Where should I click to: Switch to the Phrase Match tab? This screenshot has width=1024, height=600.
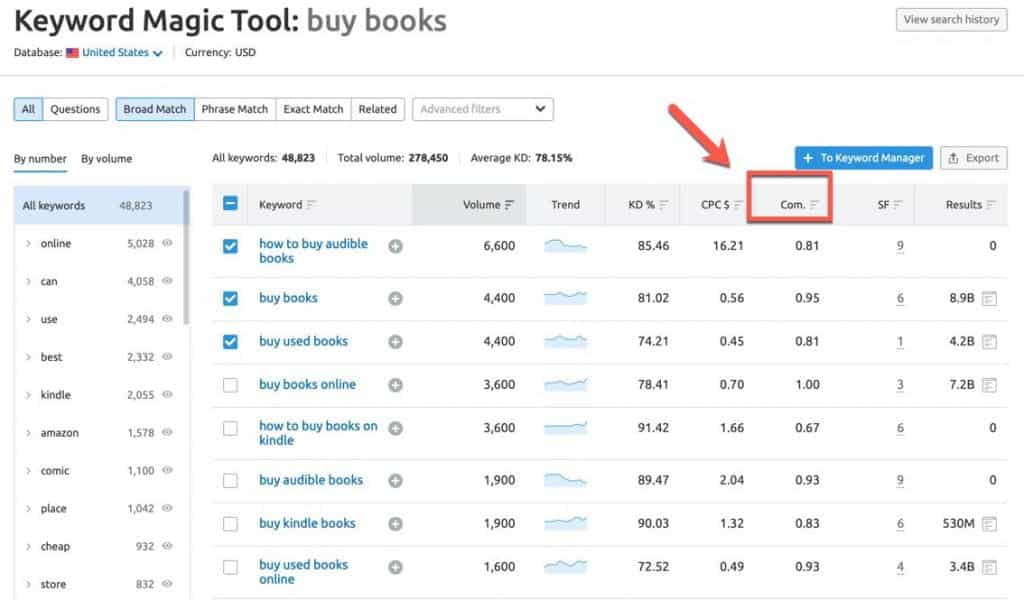(x=234, y=109)
